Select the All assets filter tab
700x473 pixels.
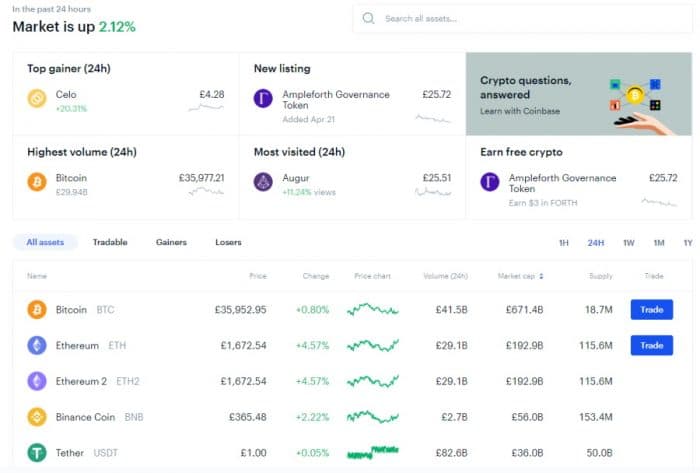click(x=45, y=242)
